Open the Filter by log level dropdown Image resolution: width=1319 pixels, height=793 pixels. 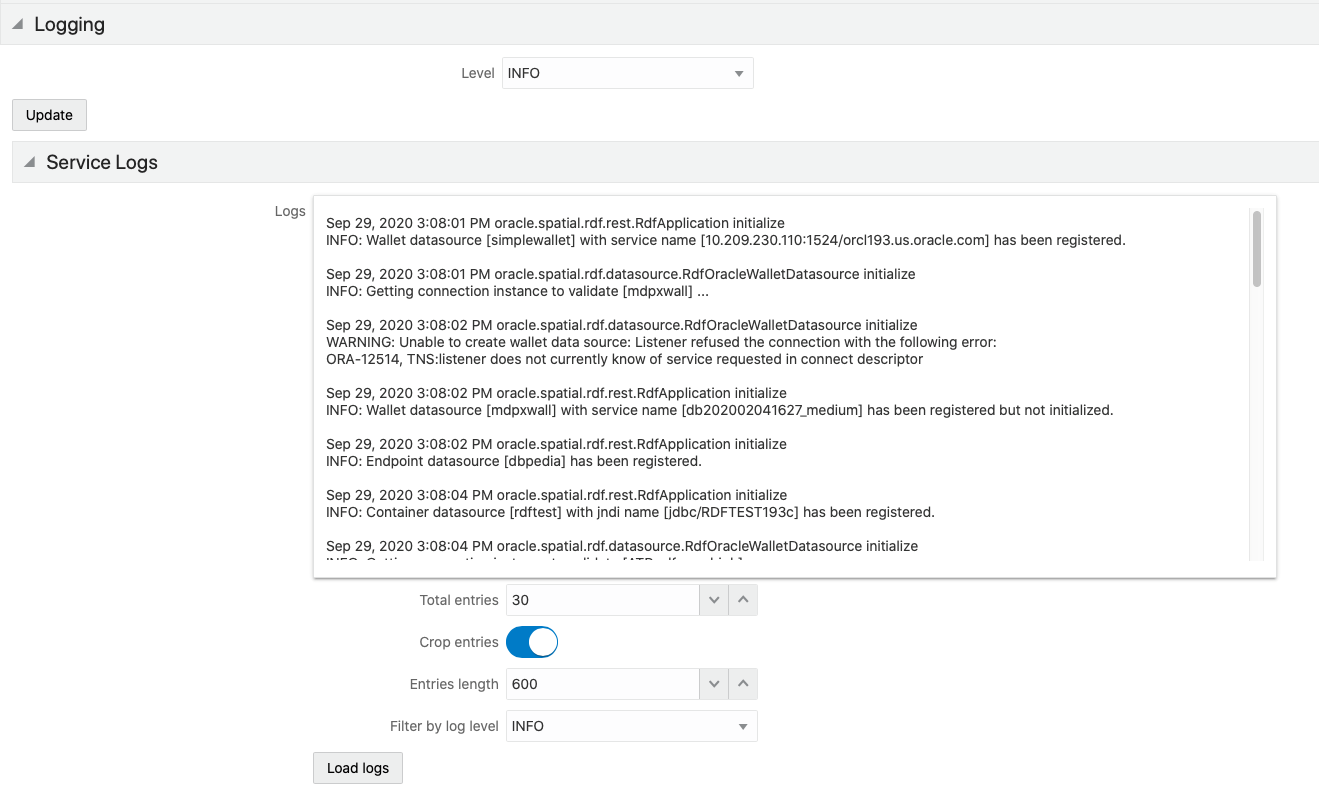(x=631, y=726)
